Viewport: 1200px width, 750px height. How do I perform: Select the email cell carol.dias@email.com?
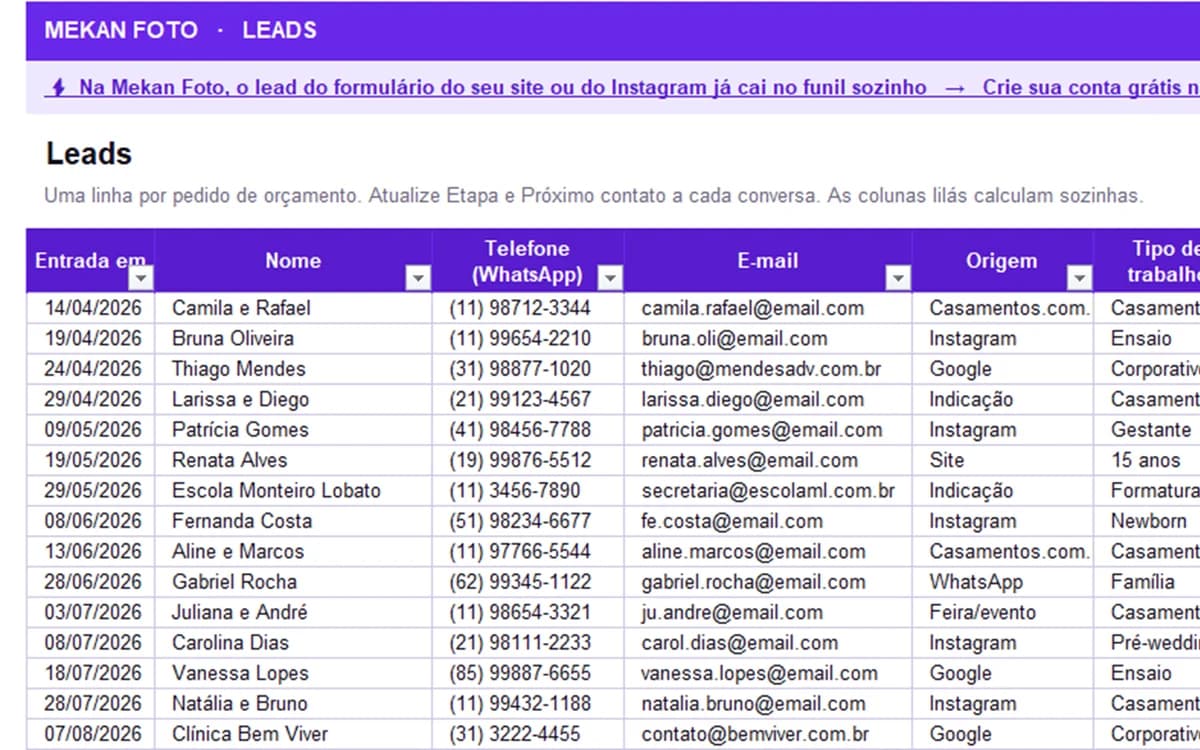pos(767,643)
